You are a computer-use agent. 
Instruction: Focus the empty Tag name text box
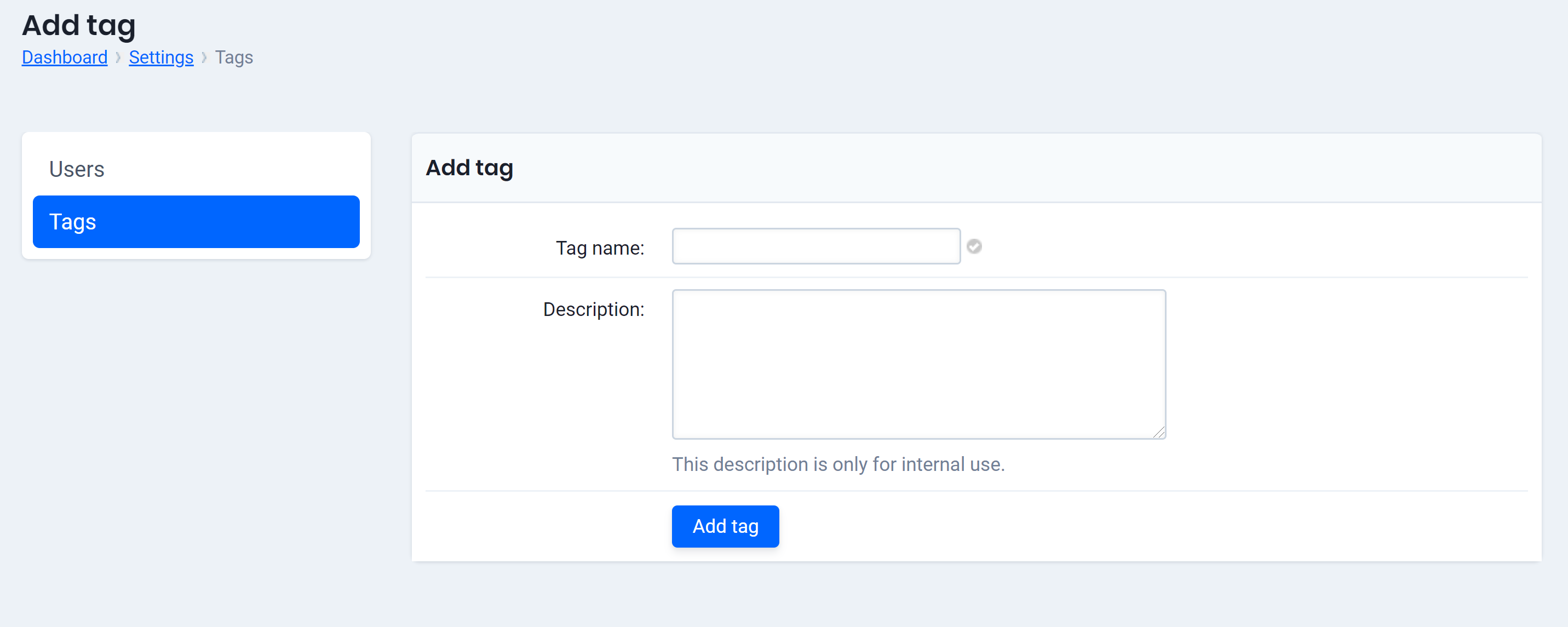coord(815,246)
